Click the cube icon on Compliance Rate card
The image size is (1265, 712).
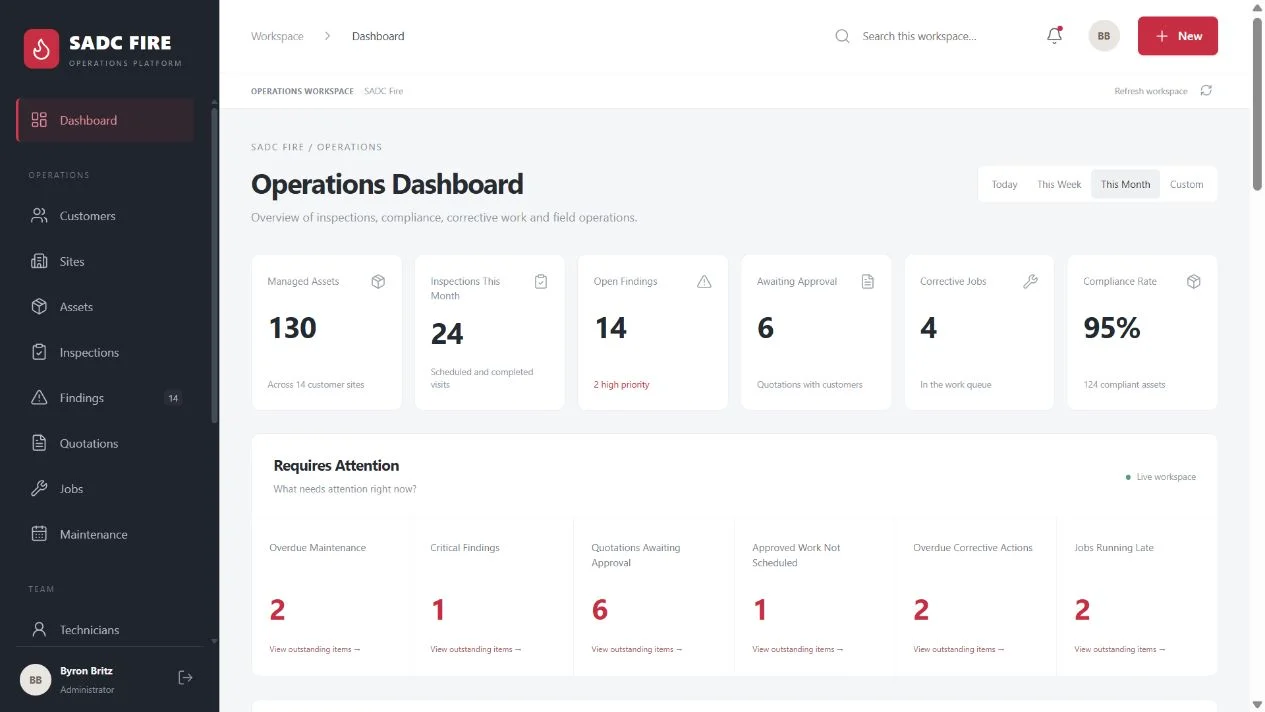(1193, 282)
